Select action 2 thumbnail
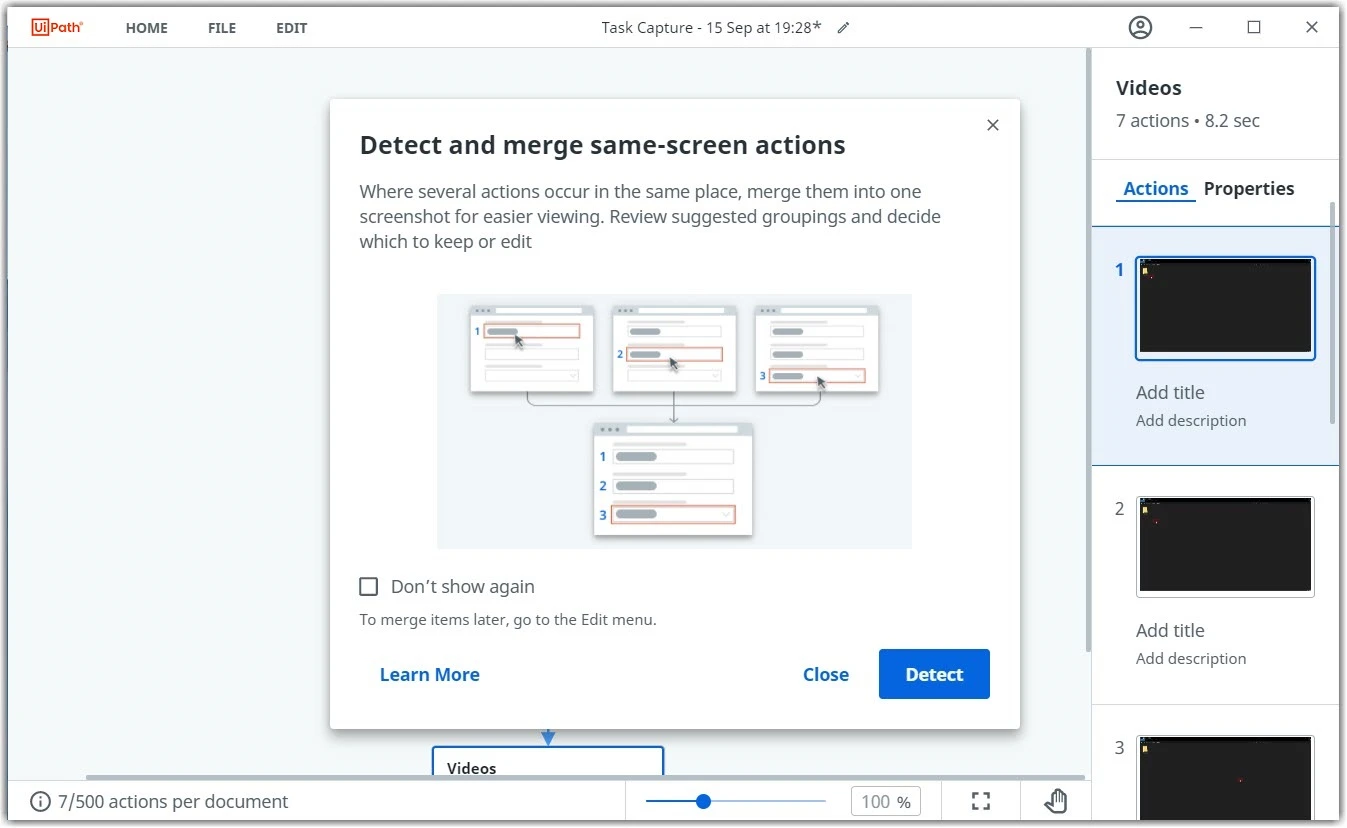 coord(1225,547)
